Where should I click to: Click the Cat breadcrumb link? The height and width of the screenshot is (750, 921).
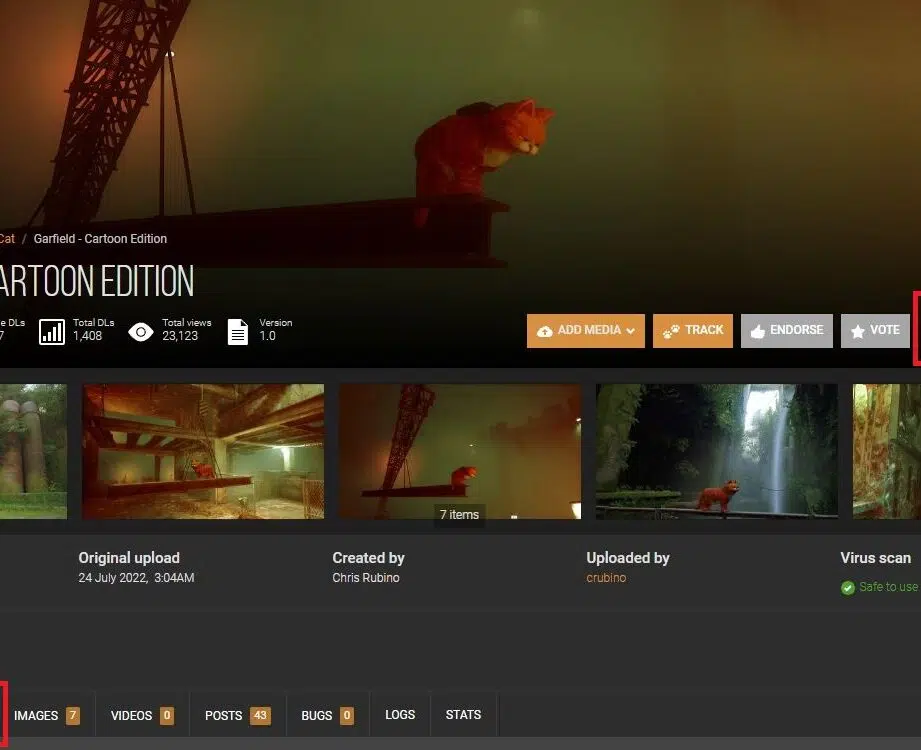tap(7, 238)
